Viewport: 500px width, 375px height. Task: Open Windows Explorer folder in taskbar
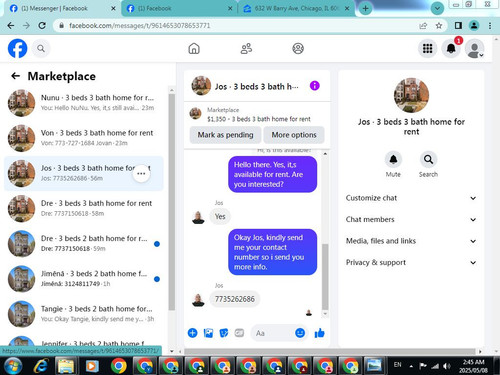[66, 366]
